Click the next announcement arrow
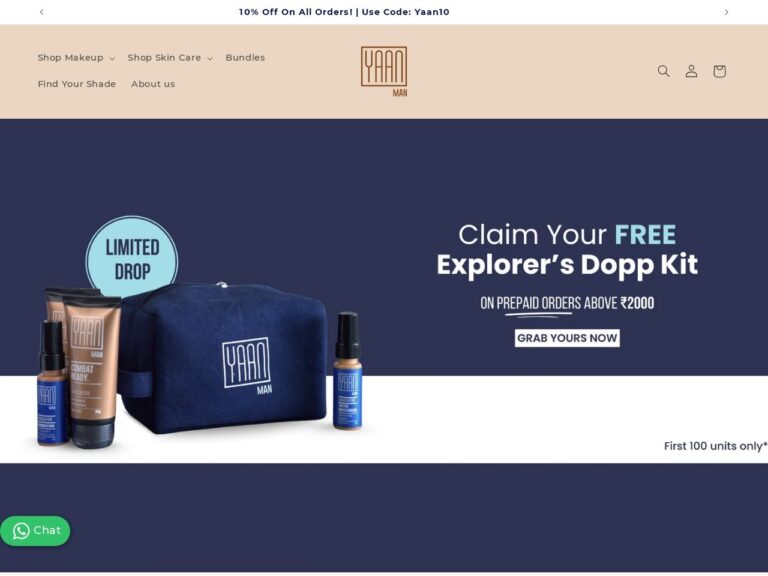 pyautogui.click(x=726, y=12)
